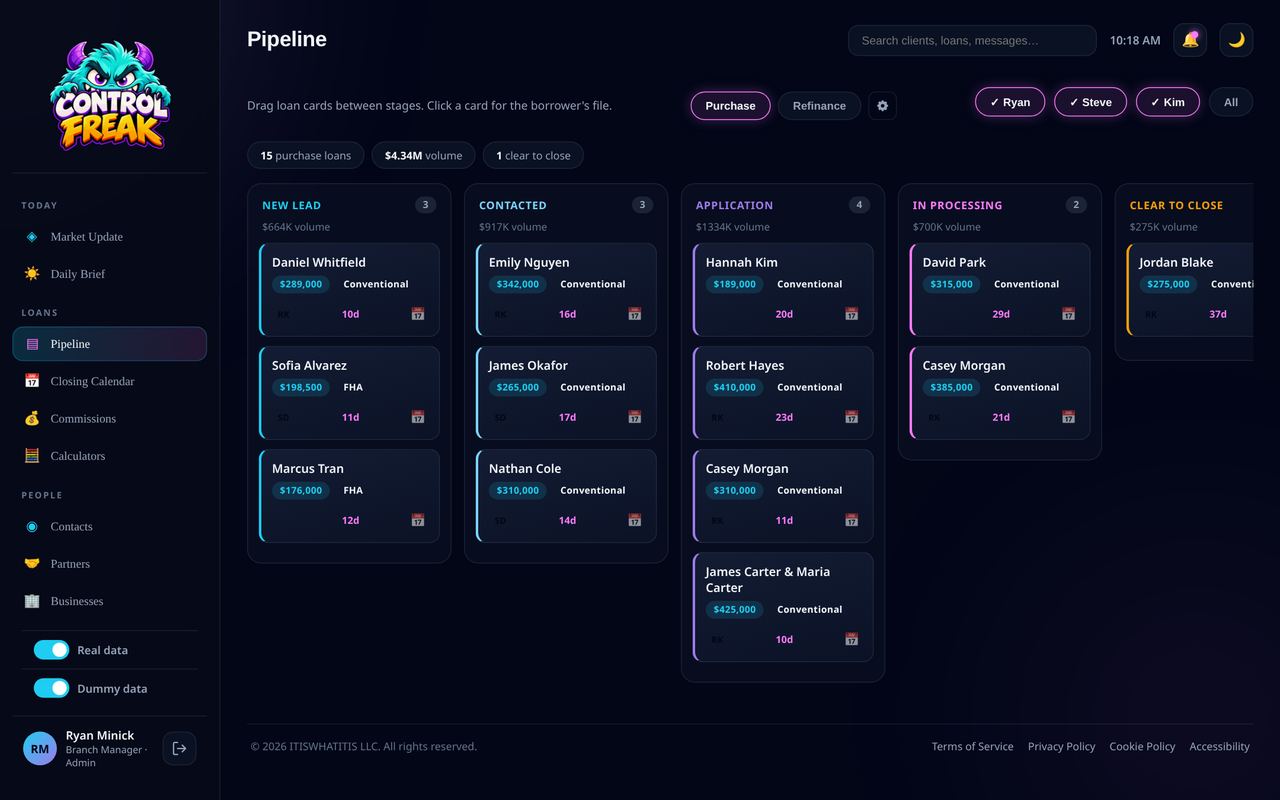The width and height of the screenshot is (1280, 800).
Task: Click the Calculators abacus icon
Action: pos(32,456)
